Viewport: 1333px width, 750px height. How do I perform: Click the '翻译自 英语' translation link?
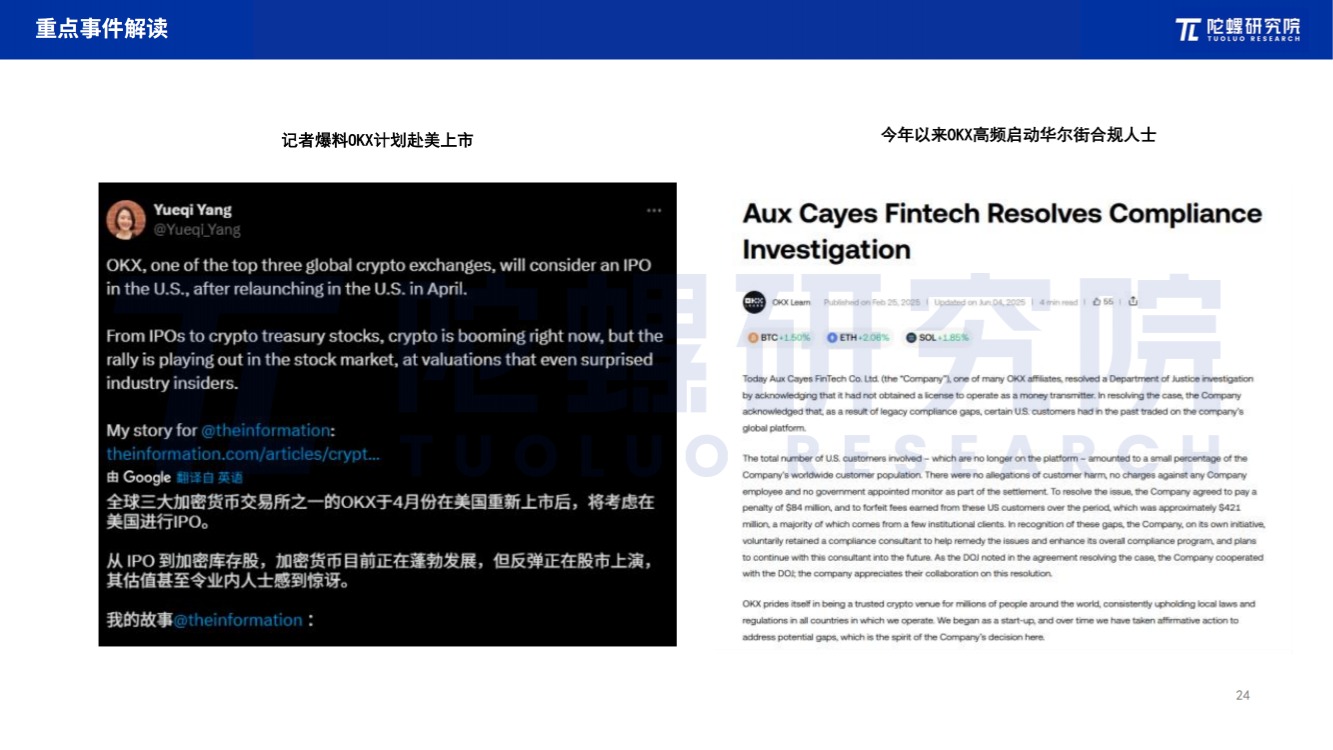209,478
